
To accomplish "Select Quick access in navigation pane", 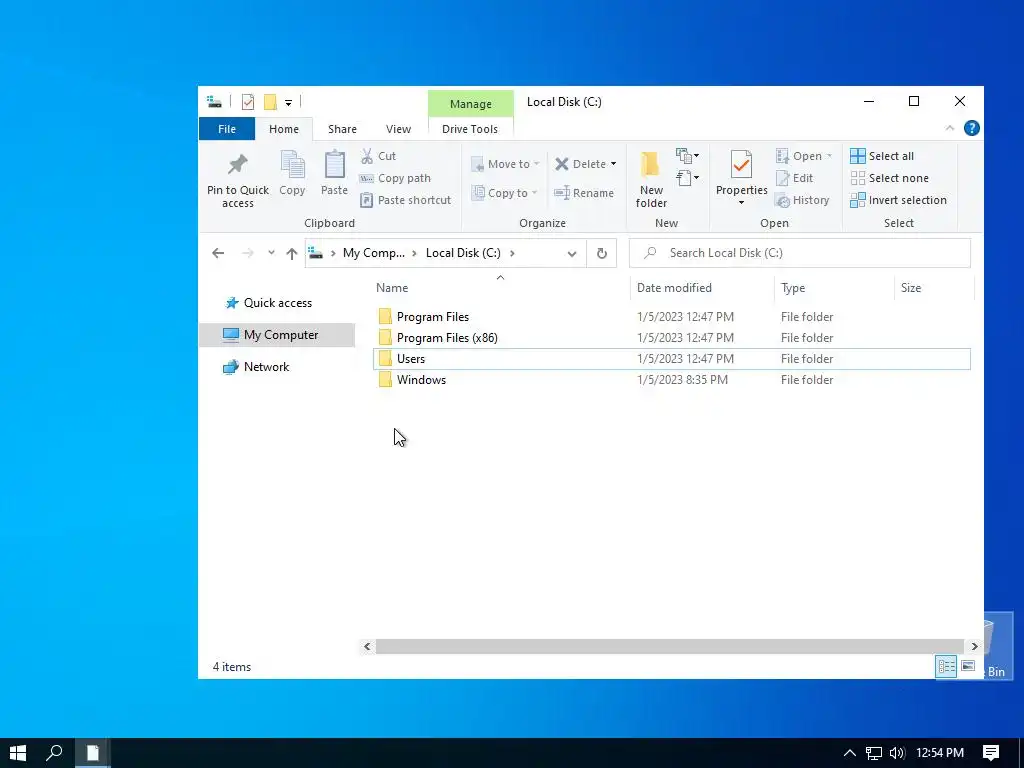I will tap(278, 303).
